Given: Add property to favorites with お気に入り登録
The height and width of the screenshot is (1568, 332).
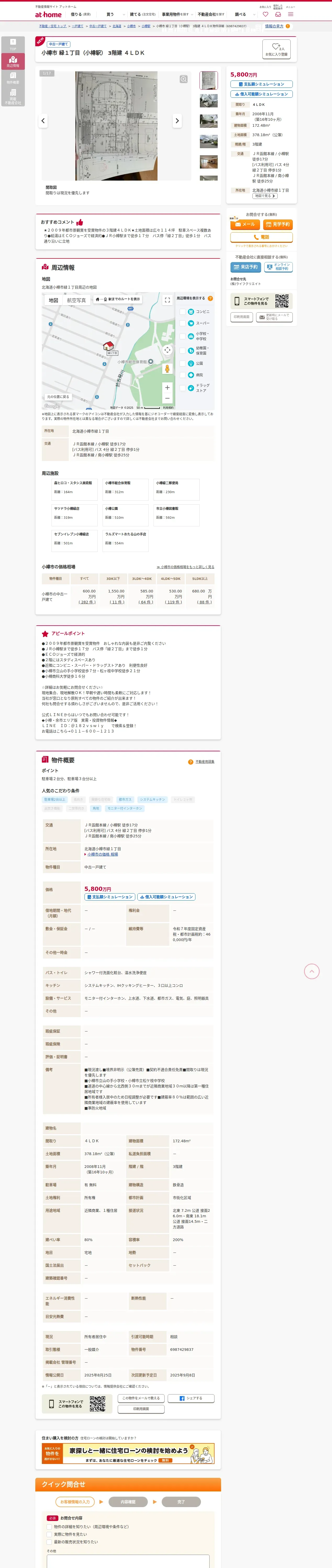Looking at the screenshot, I should tap(276, 49).
